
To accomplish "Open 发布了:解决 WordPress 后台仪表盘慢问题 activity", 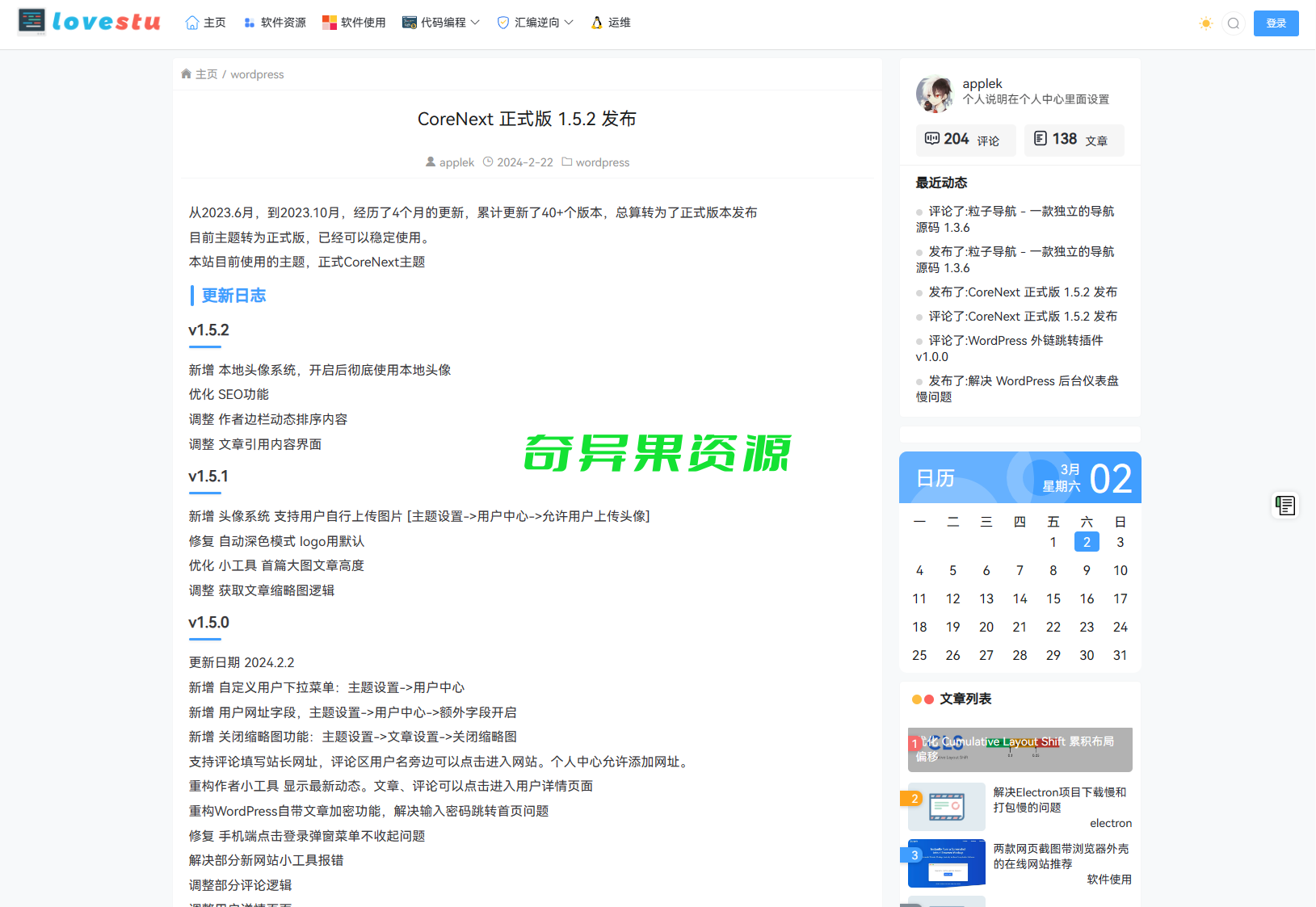I will pyautogui.click(x=1018, y=388).
